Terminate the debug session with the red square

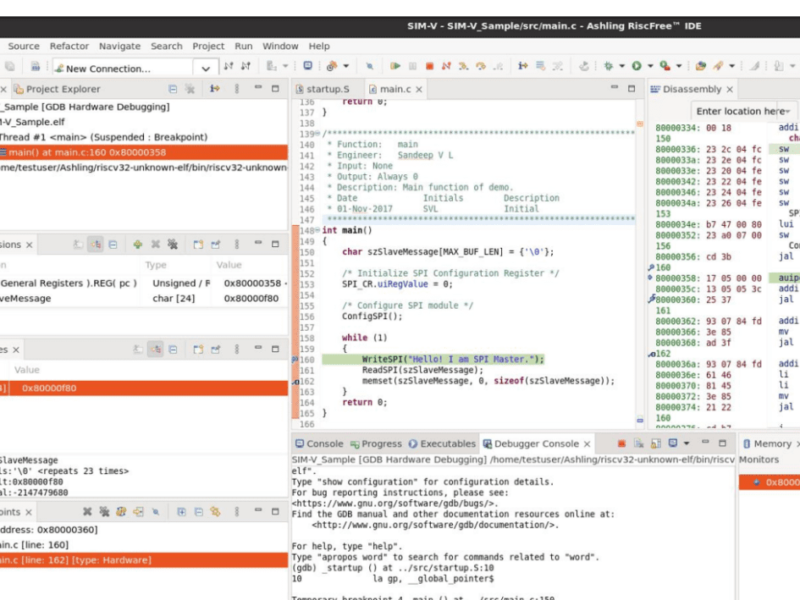pyautogui.click(x=428, y=67)
